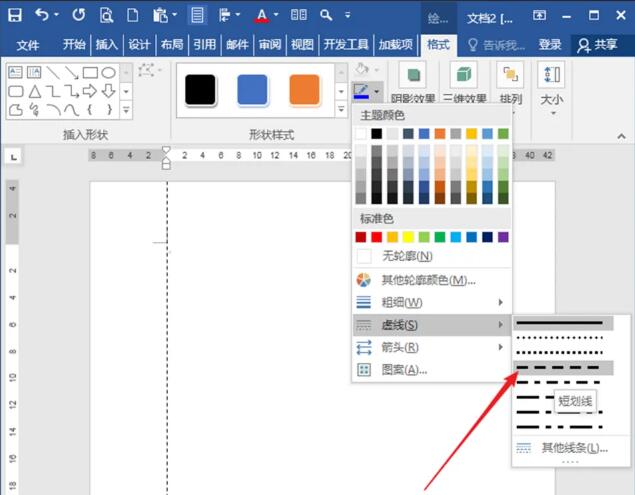
Task: Select the solid line style
Action: click(563, 323)
